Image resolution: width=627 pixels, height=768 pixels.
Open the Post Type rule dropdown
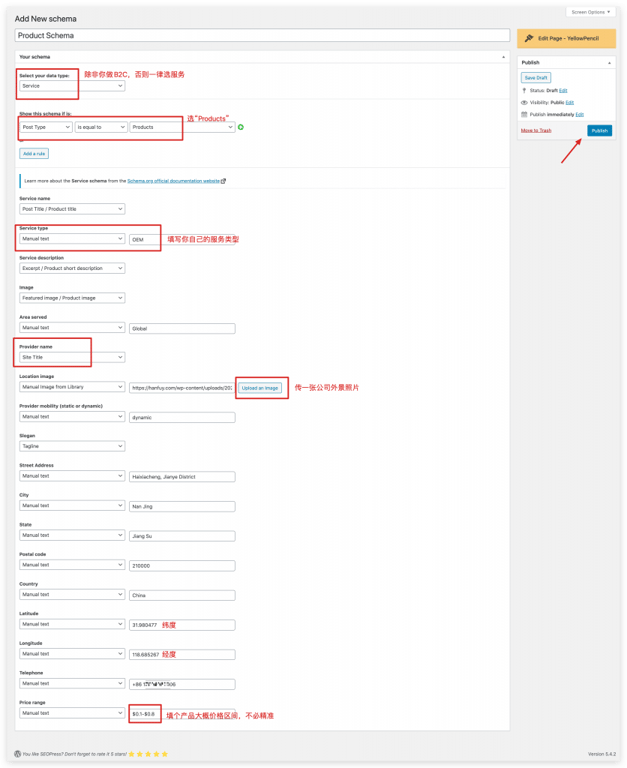tap(46, 127)
